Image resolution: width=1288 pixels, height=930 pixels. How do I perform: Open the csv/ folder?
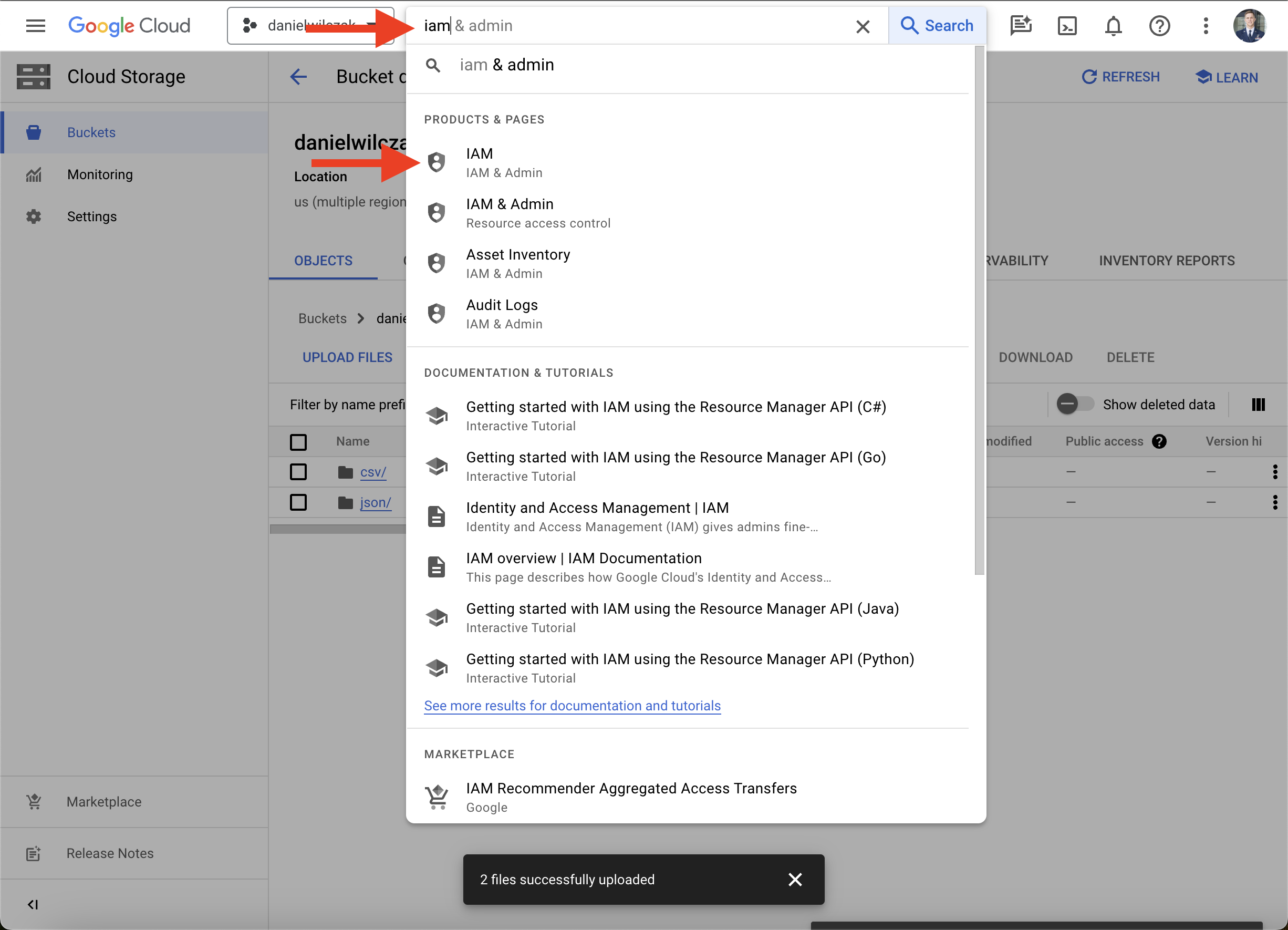tap(373, 472)
